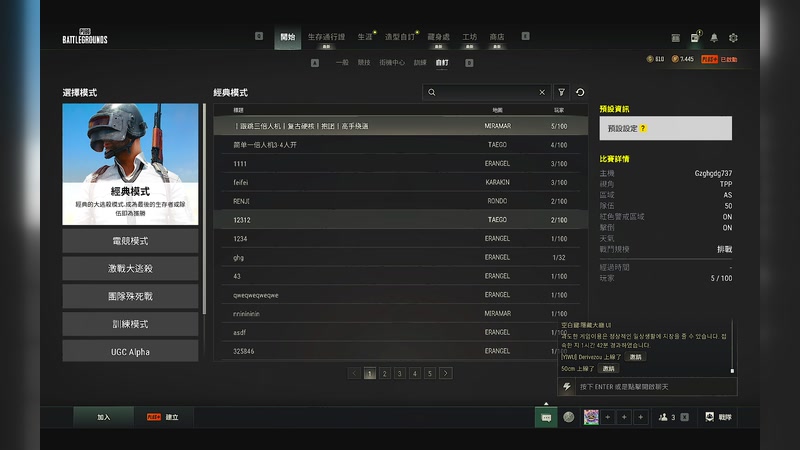This screenshot has width=800, height=450.
Task: Click 邀請 next to 50cm
Action: pyautogui.click(x=608, y=368)
